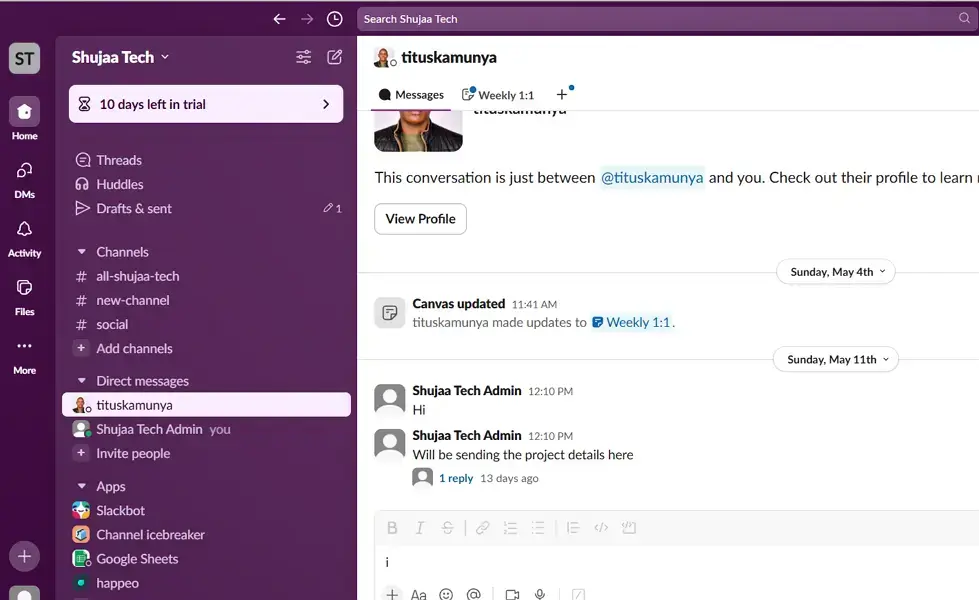Screen dimensions: 979x600
Task: Click the tituskamunya profile photo thumbnail
Action: [418, 131]
